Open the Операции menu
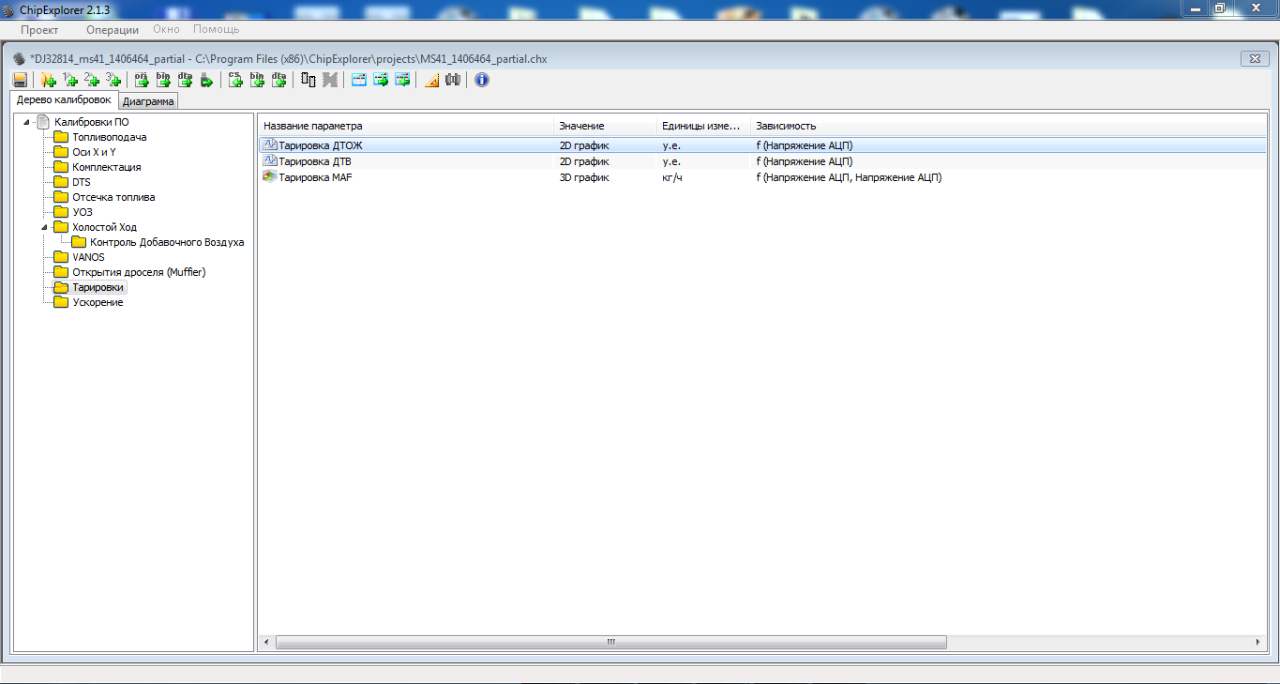Screen dimensions: 1280x684 tap(112, 30)
